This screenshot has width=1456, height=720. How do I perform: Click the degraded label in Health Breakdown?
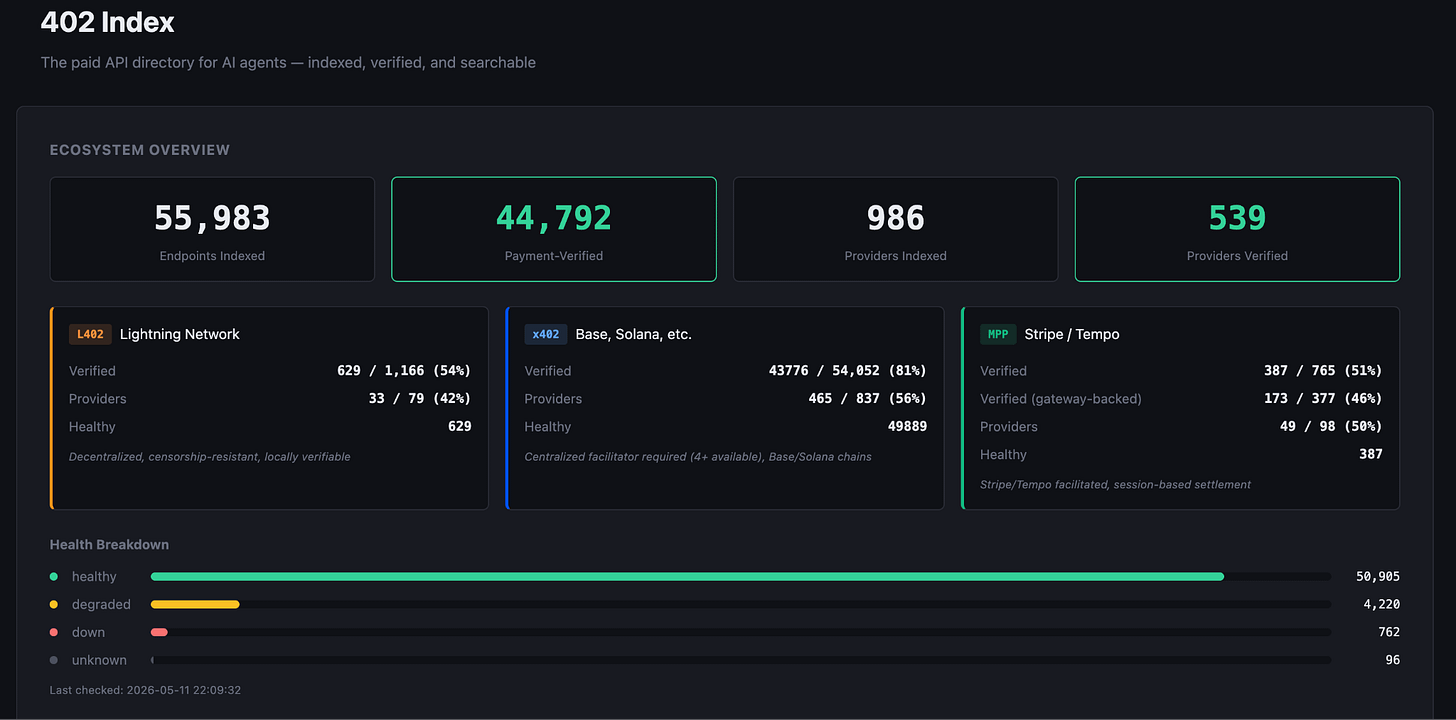coord(101,605)
